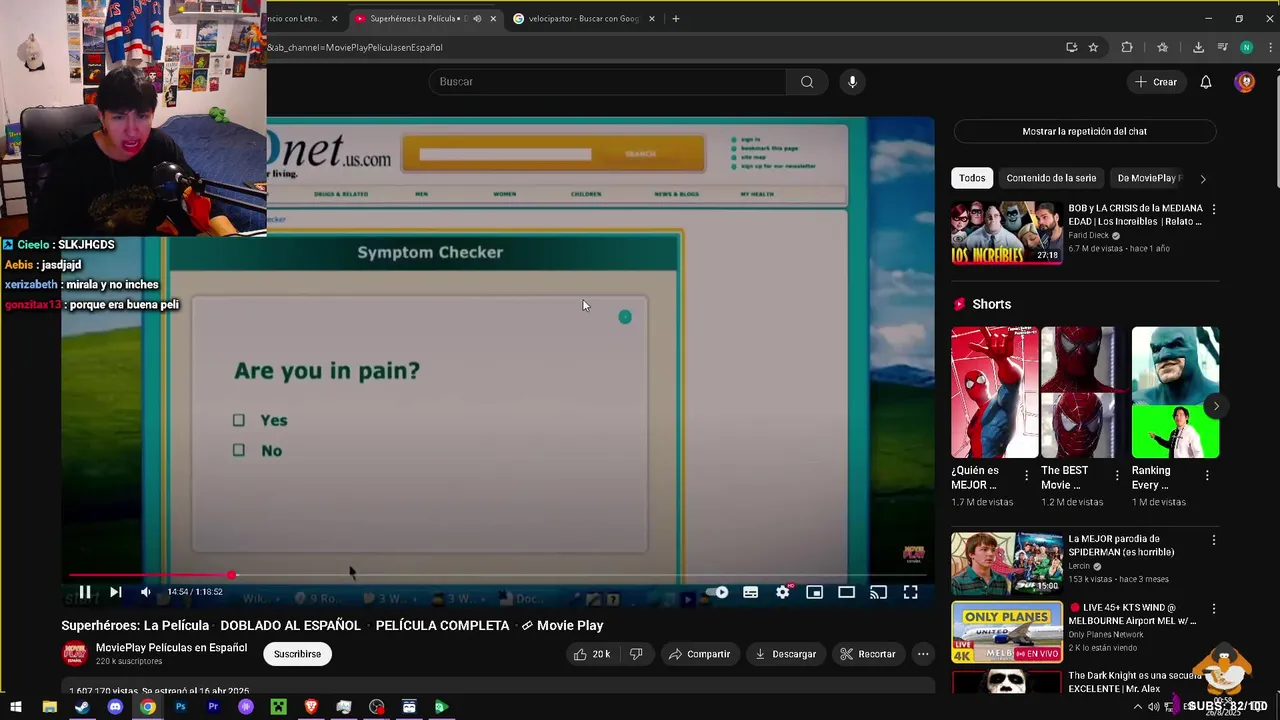Open a new browser tab
Viewport: 1280px width, 720px height.
click(x=676, y=18)
